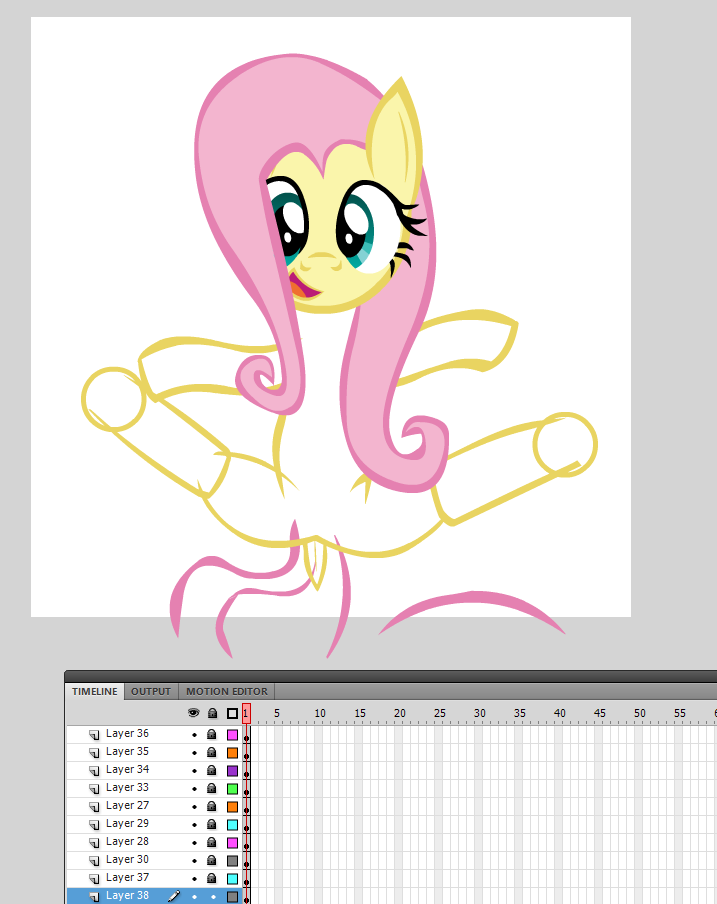Hide Layer 29 using its visibility dot
Screen dimensions: 717x904
(x=194, y=825)
